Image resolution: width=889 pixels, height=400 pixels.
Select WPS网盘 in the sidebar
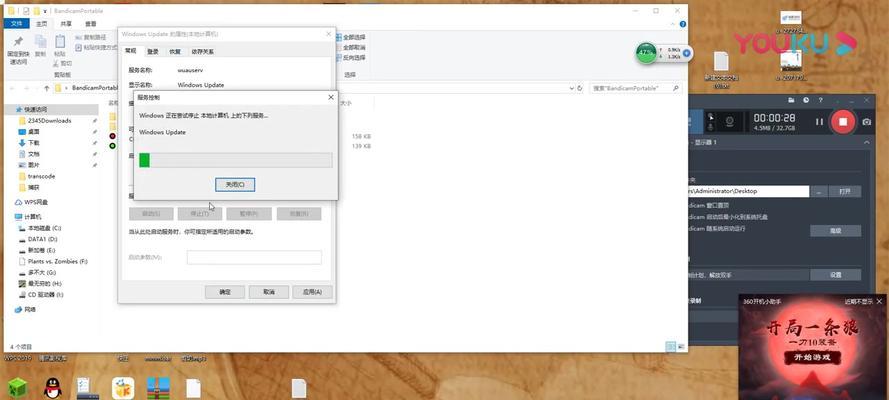pyautogui.click(x=36, y=202)
